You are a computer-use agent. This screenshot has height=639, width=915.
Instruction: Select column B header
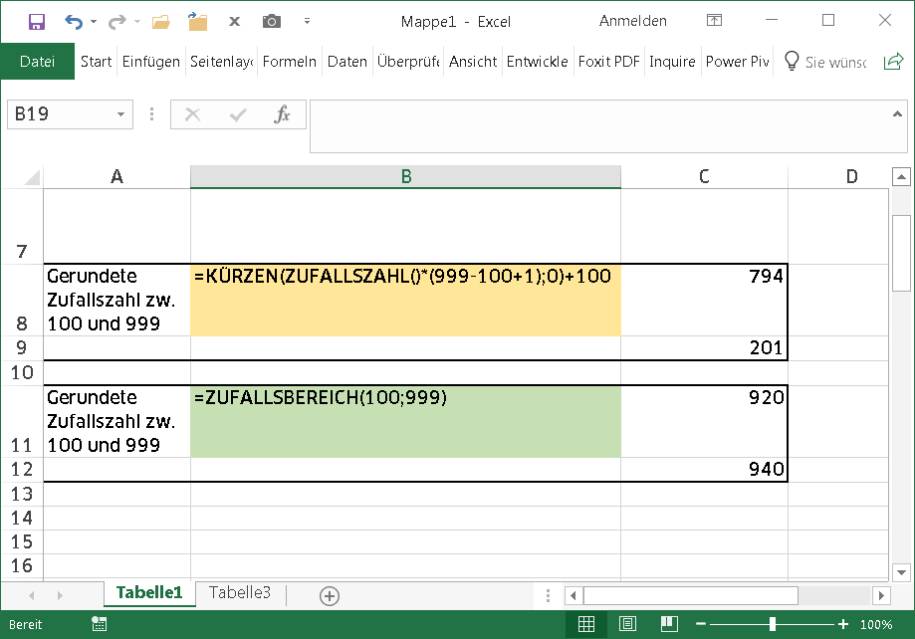[x=406, y=177]
